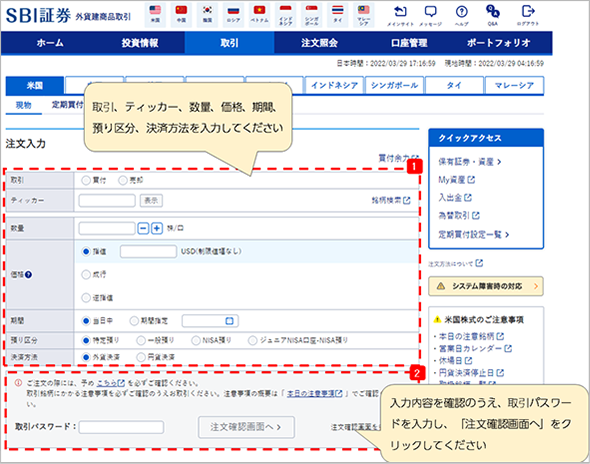590x464 pixels.
Task: Open 本日の注意銘柄 link in sidebar
Action: click(471, 336)
